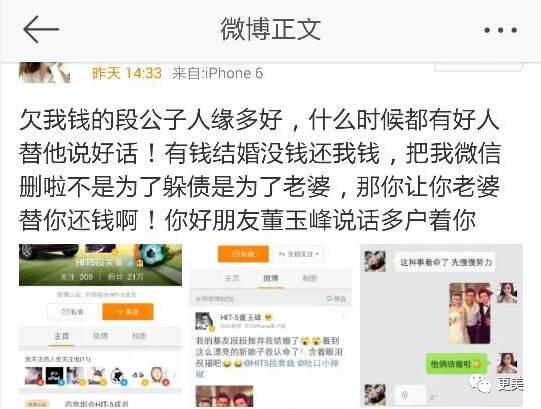
Task: Tap the partially hidden button at top right
Action: click(x=479, y=67)
